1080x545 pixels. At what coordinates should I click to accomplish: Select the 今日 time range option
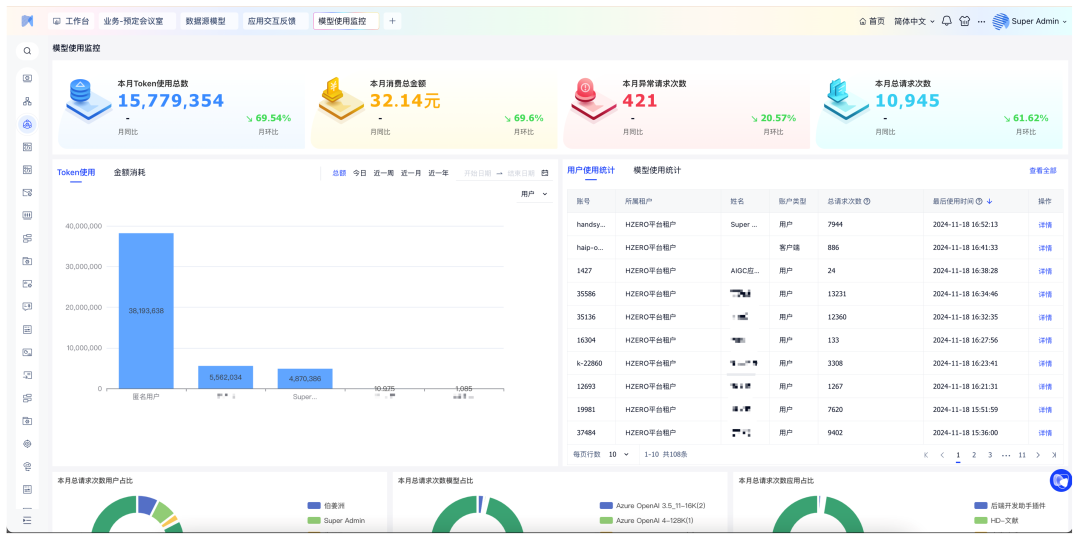point(359,173)
